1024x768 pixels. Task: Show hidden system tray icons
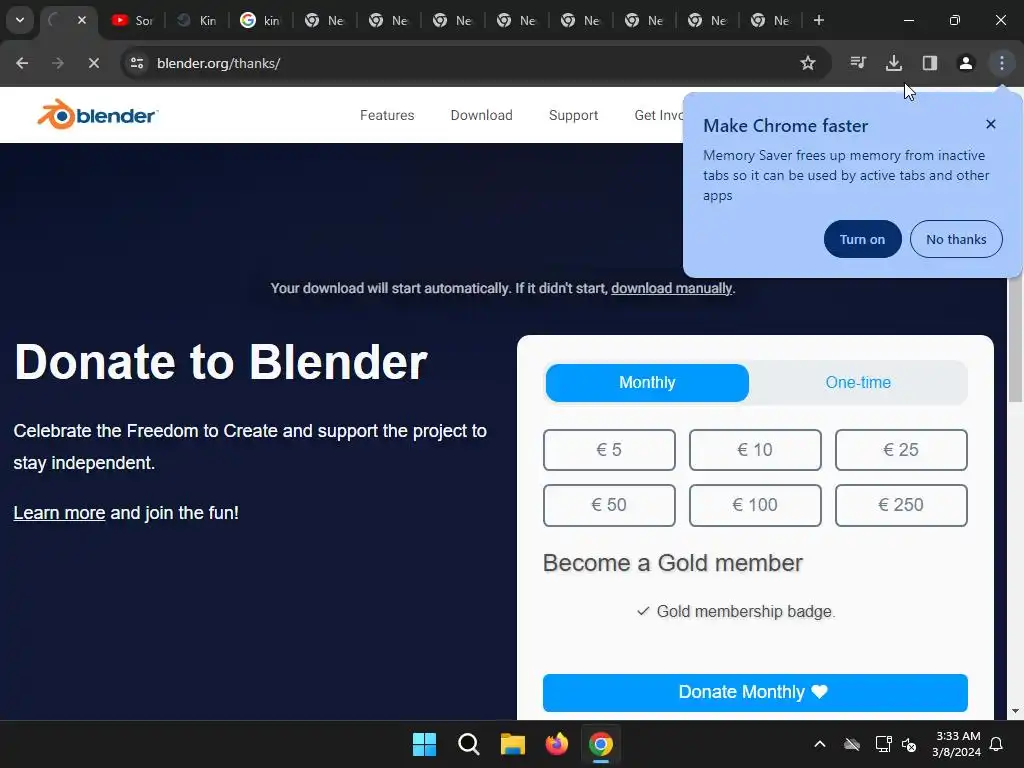click(820, 744)
